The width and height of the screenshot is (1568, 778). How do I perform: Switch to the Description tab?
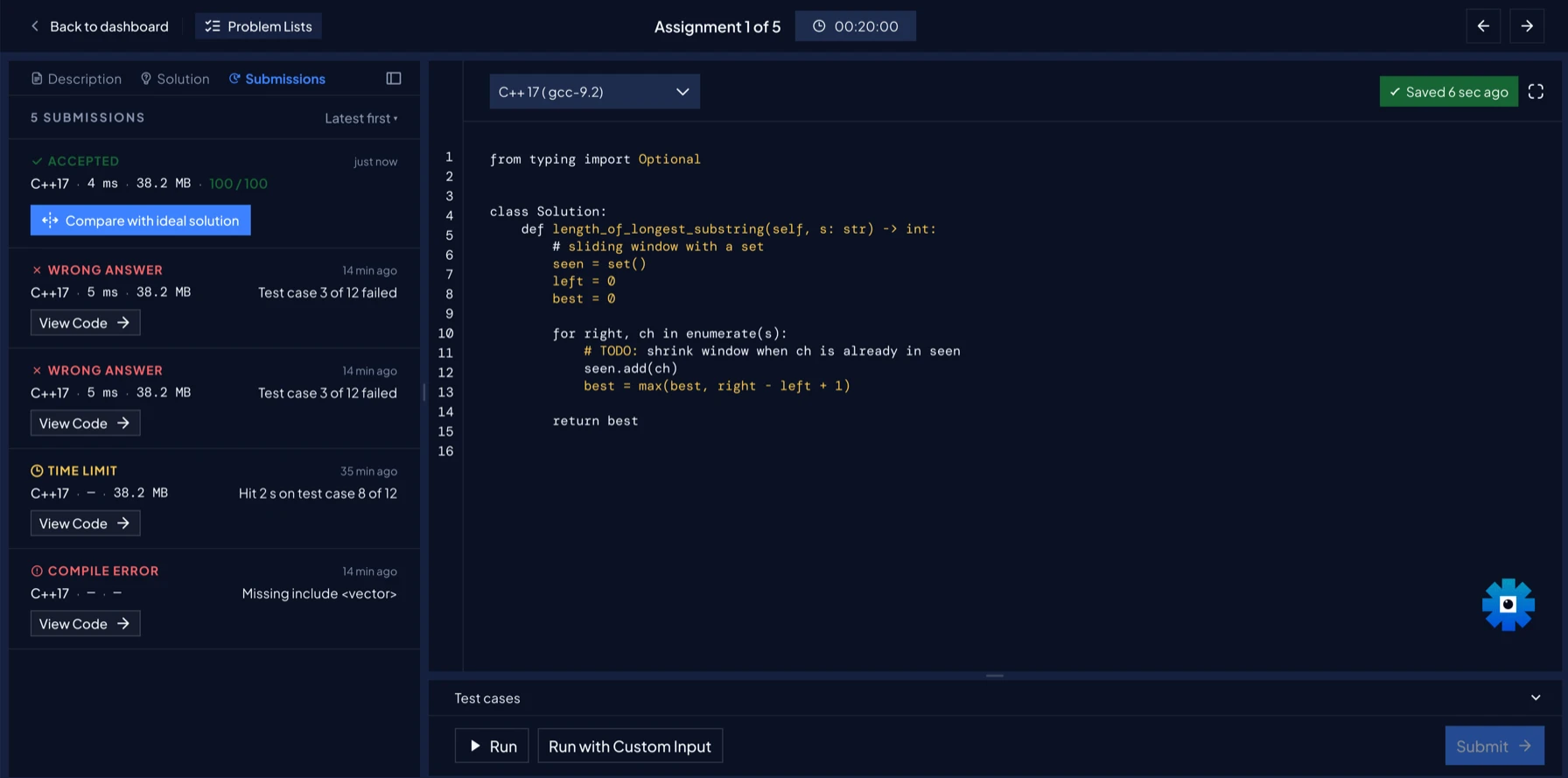point(76,79)
